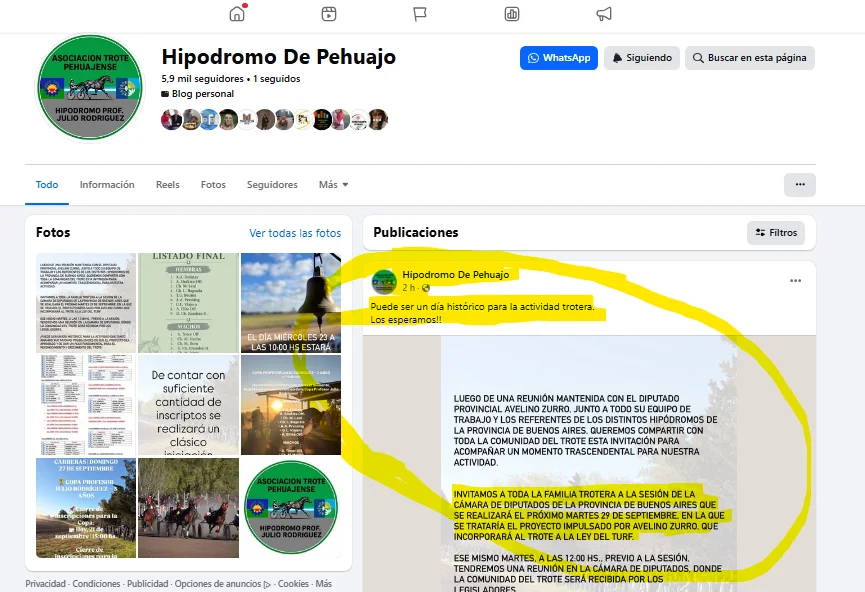Click the Privacidad footer link
Viewport: 865px width, 592px height.
pos(45,584)
